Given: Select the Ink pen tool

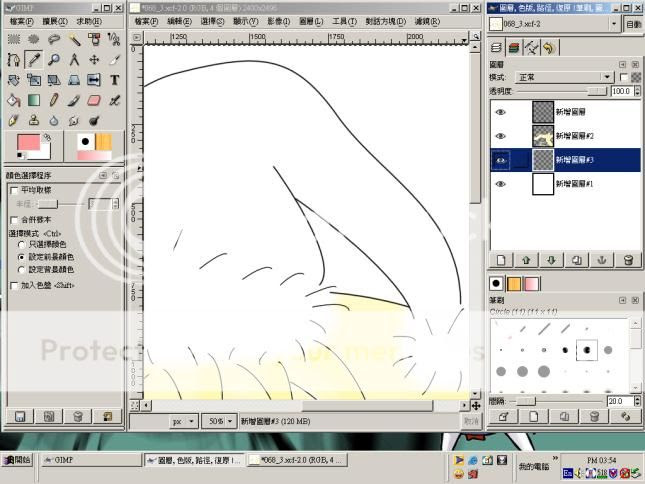Looking at the screenshot, I should tap(14, 120).
